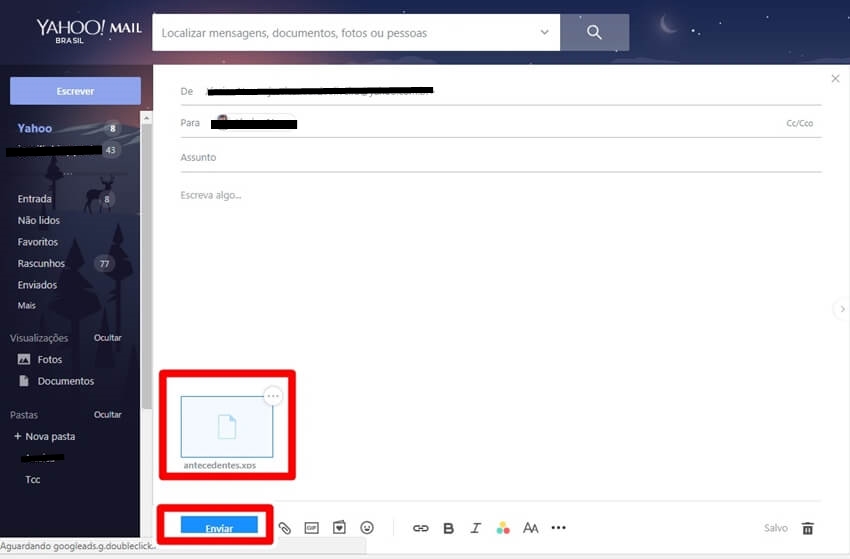
Task: Toggle bold text formatting
Action: [x=448, y=528]
